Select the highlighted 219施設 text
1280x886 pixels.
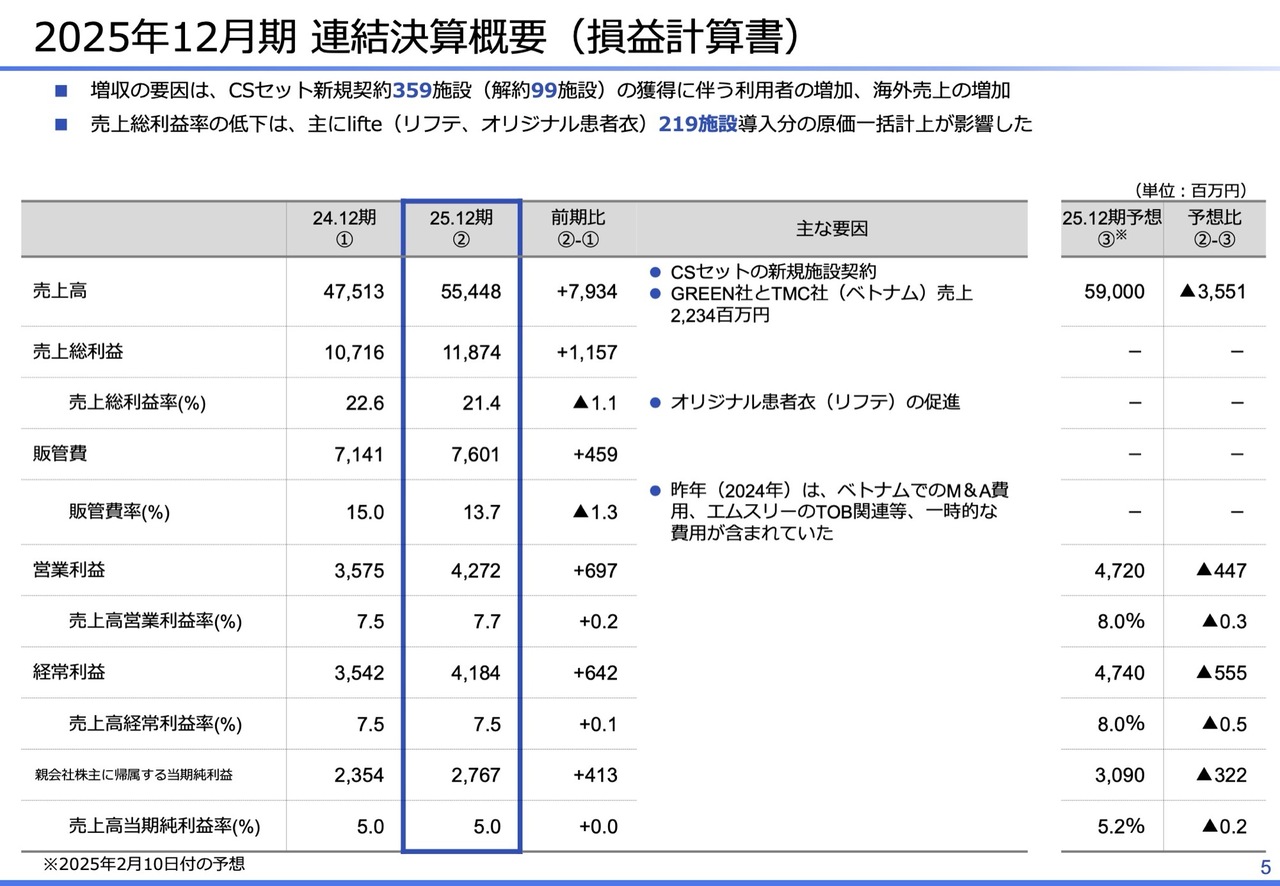tap(697, 125)
